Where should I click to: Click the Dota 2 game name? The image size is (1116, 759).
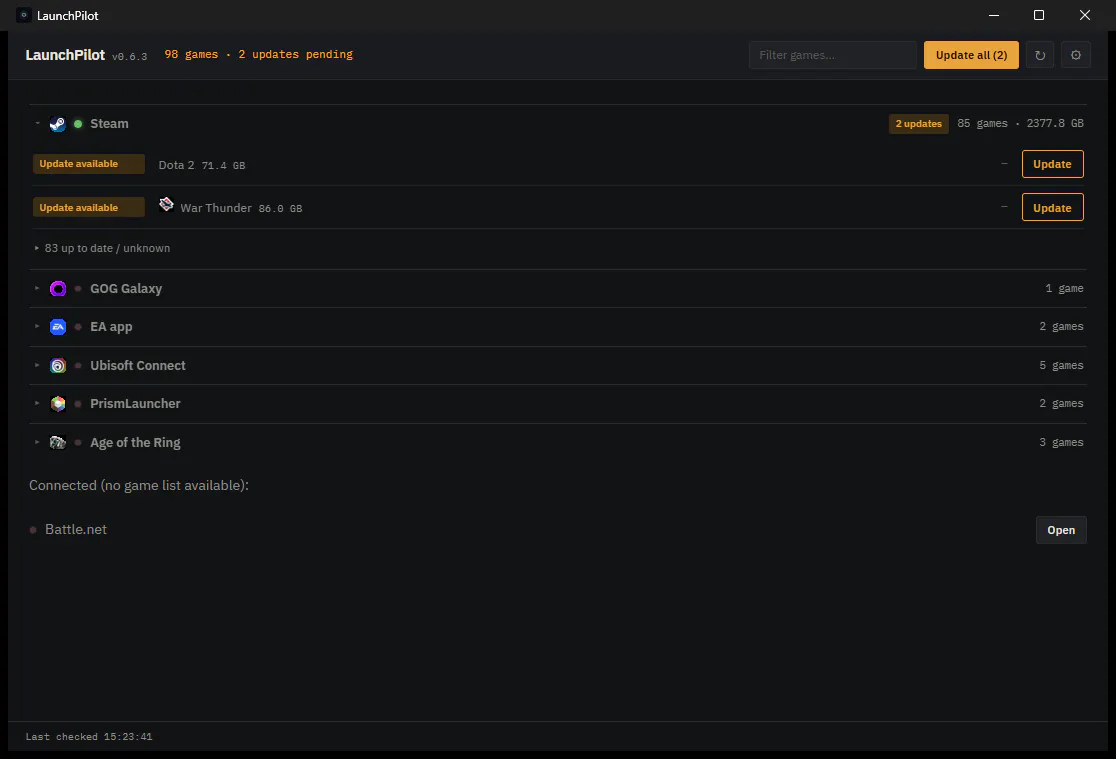[176, 164]
